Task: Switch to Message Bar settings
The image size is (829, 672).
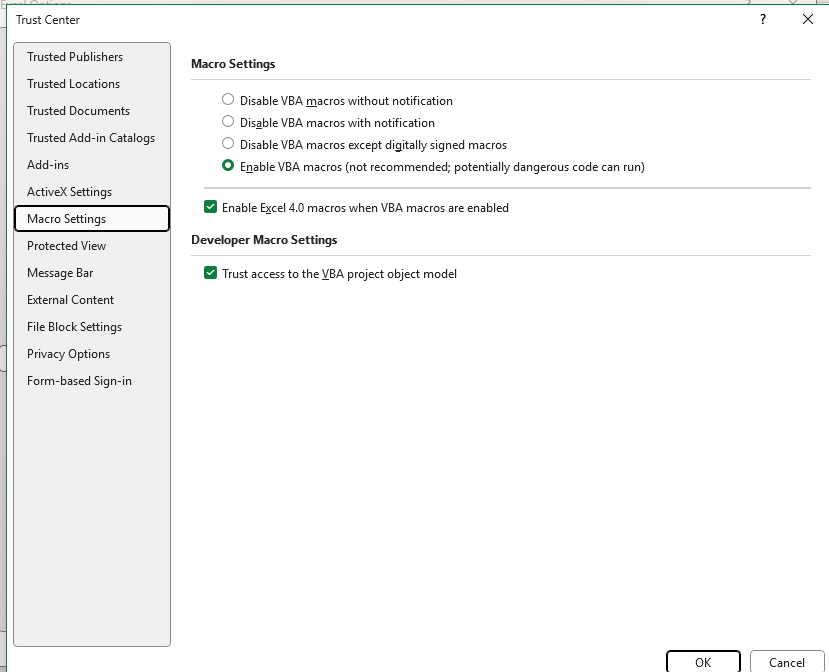Action: (x=92, y=272)
